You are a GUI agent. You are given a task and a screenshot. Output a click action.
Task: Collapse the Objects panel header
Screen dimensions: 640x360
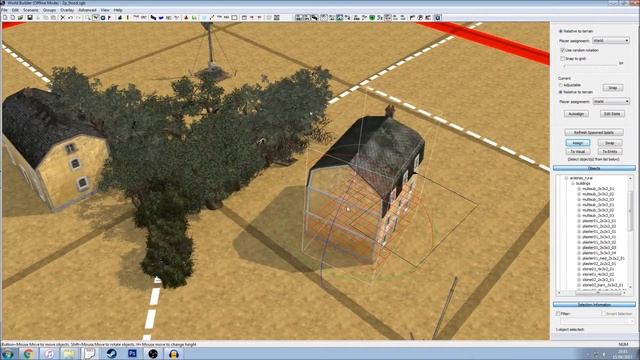[594, 168]
